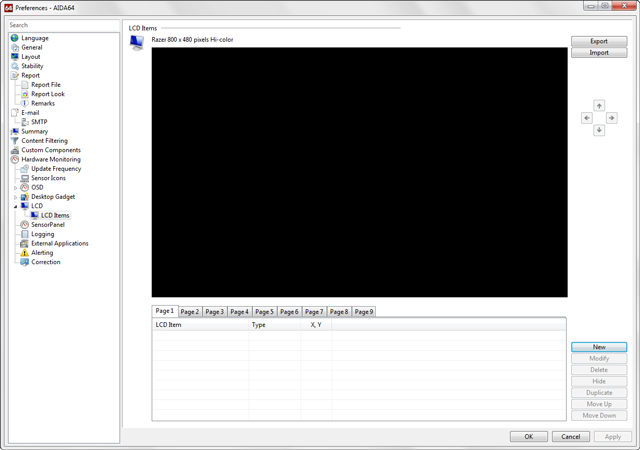Open the Logging page icon
The width and height of the screenshot is (640, 450).
click(25, 234)
